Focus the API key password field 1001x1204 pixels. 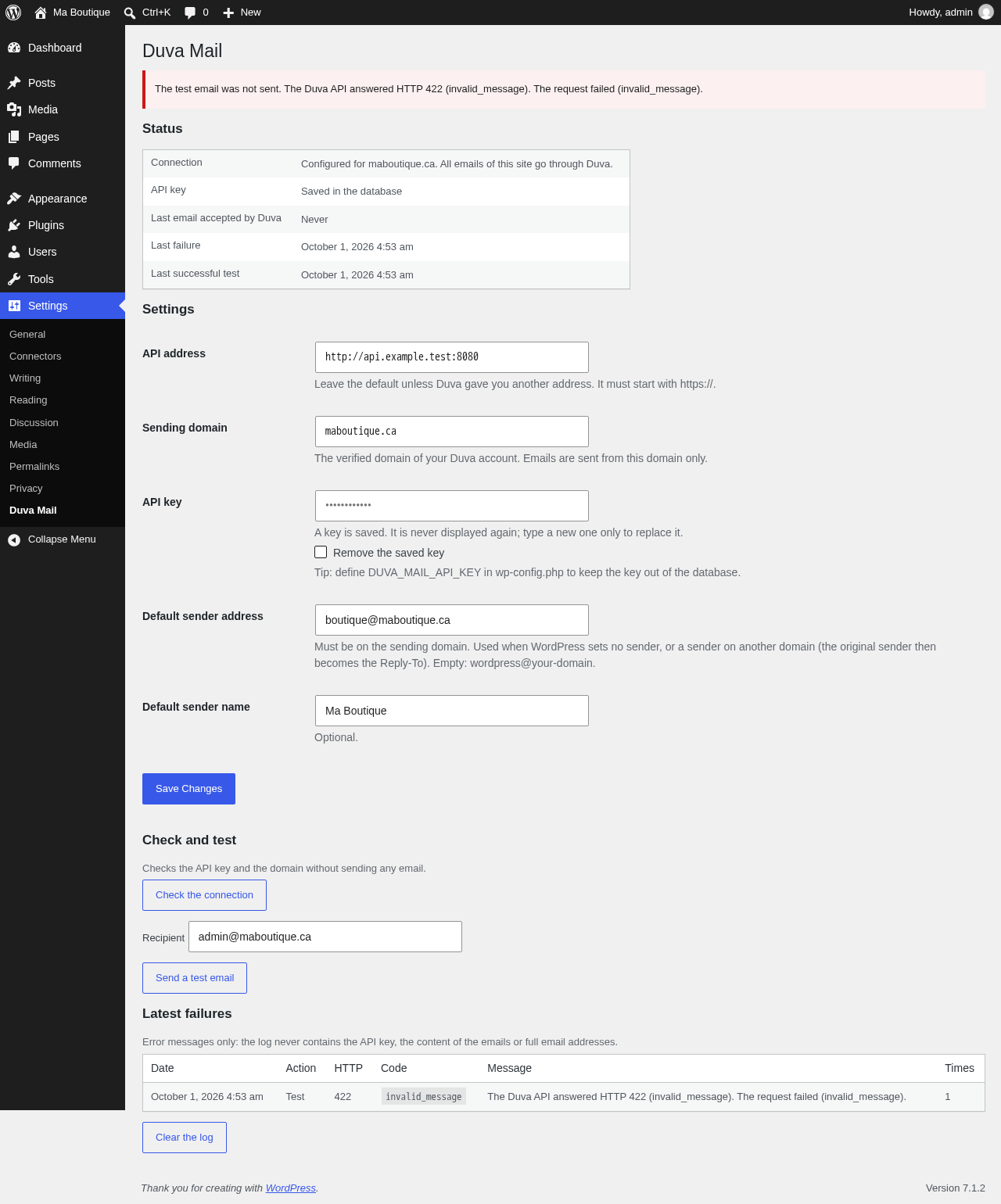pyautogui.click(x=452, y=506)
